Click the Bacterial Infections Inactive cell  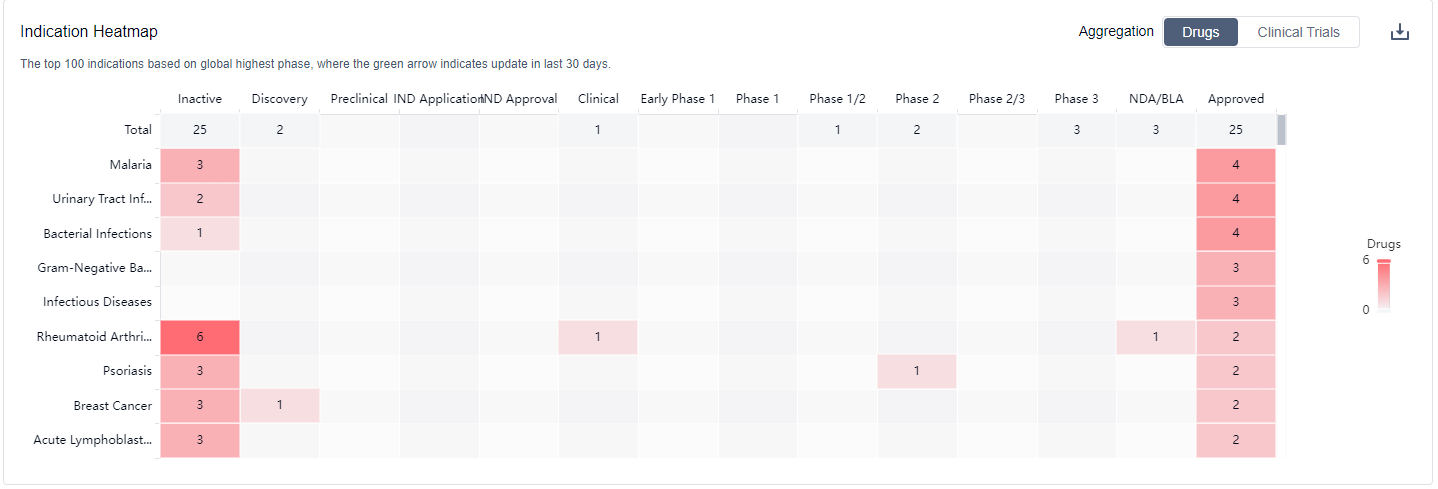200,233
